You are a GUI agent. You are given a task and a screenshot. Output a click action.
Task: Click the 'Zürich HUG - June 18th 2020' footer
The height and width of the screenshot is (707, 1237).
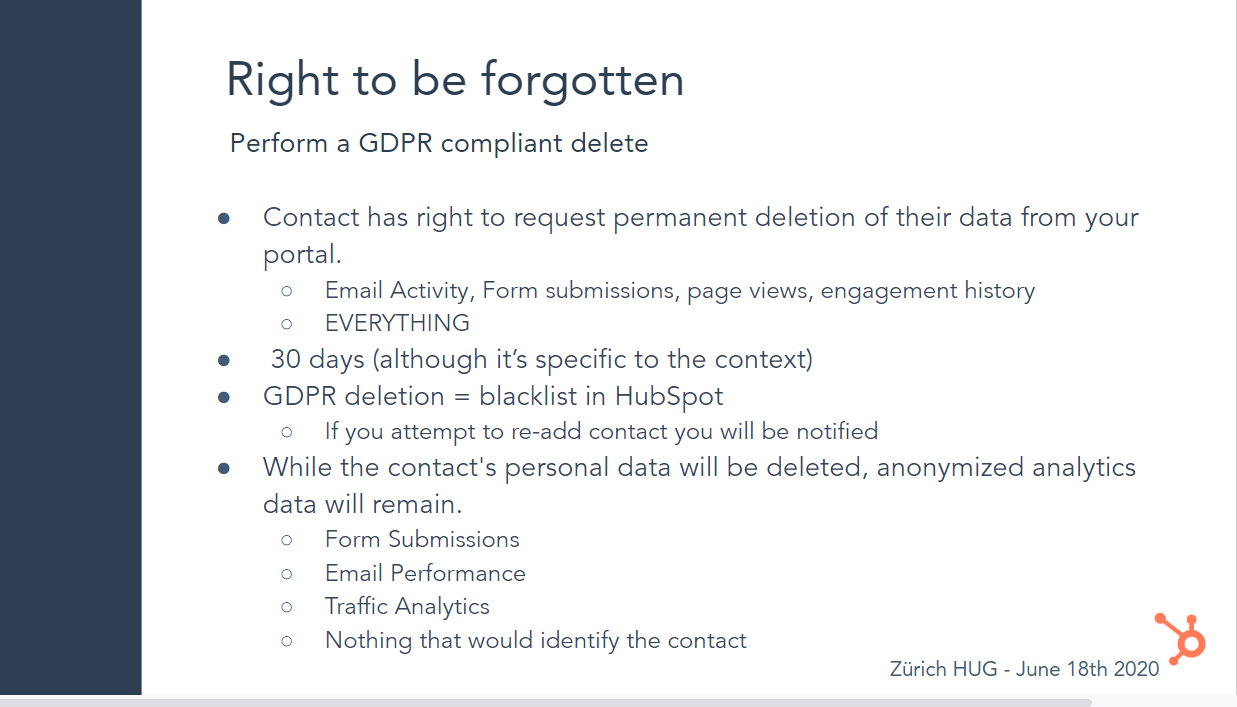coord(1024,668)
